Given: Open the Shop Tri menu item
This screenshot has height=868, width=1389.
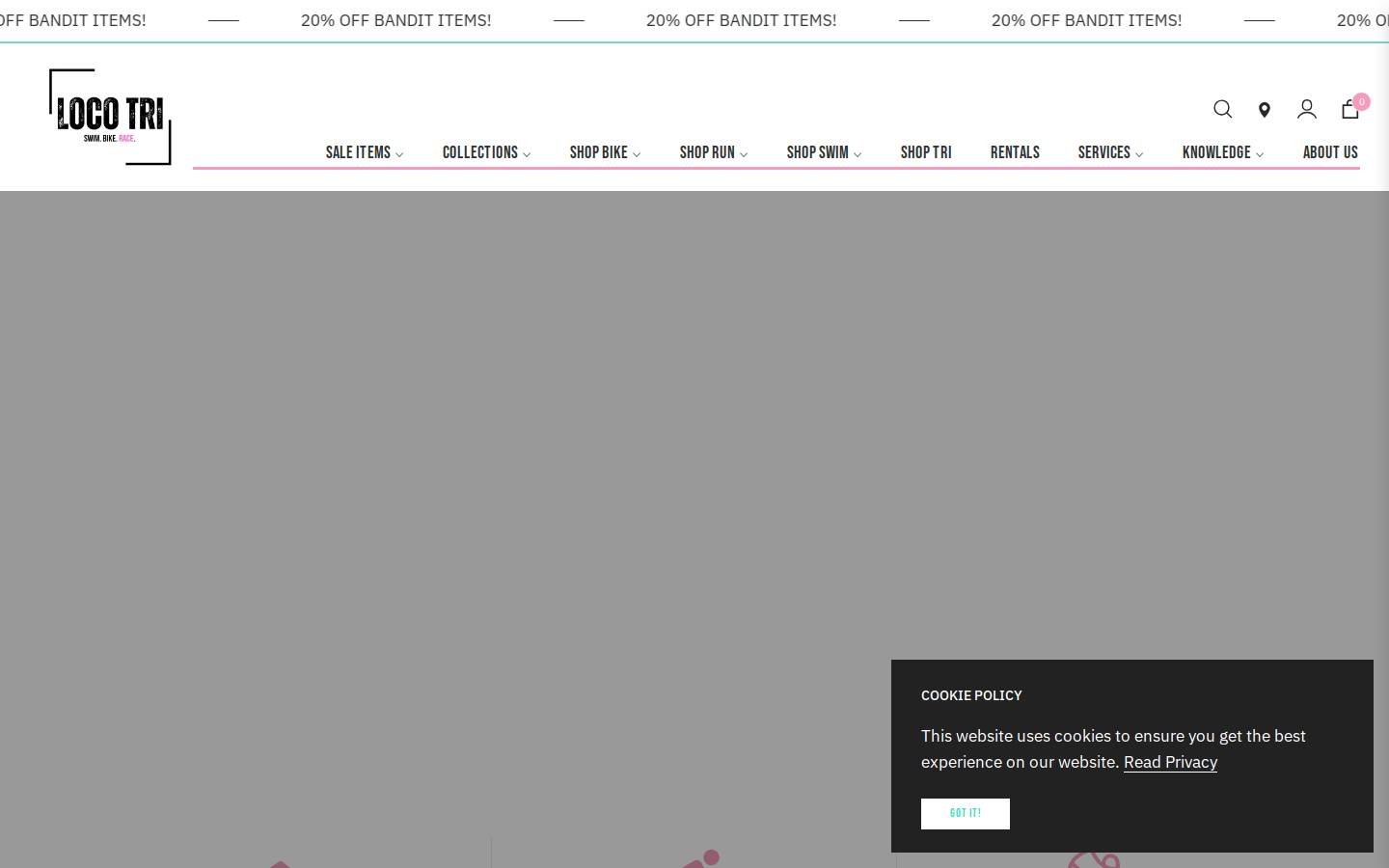Looking at the screenshot, I should [926, 152].
